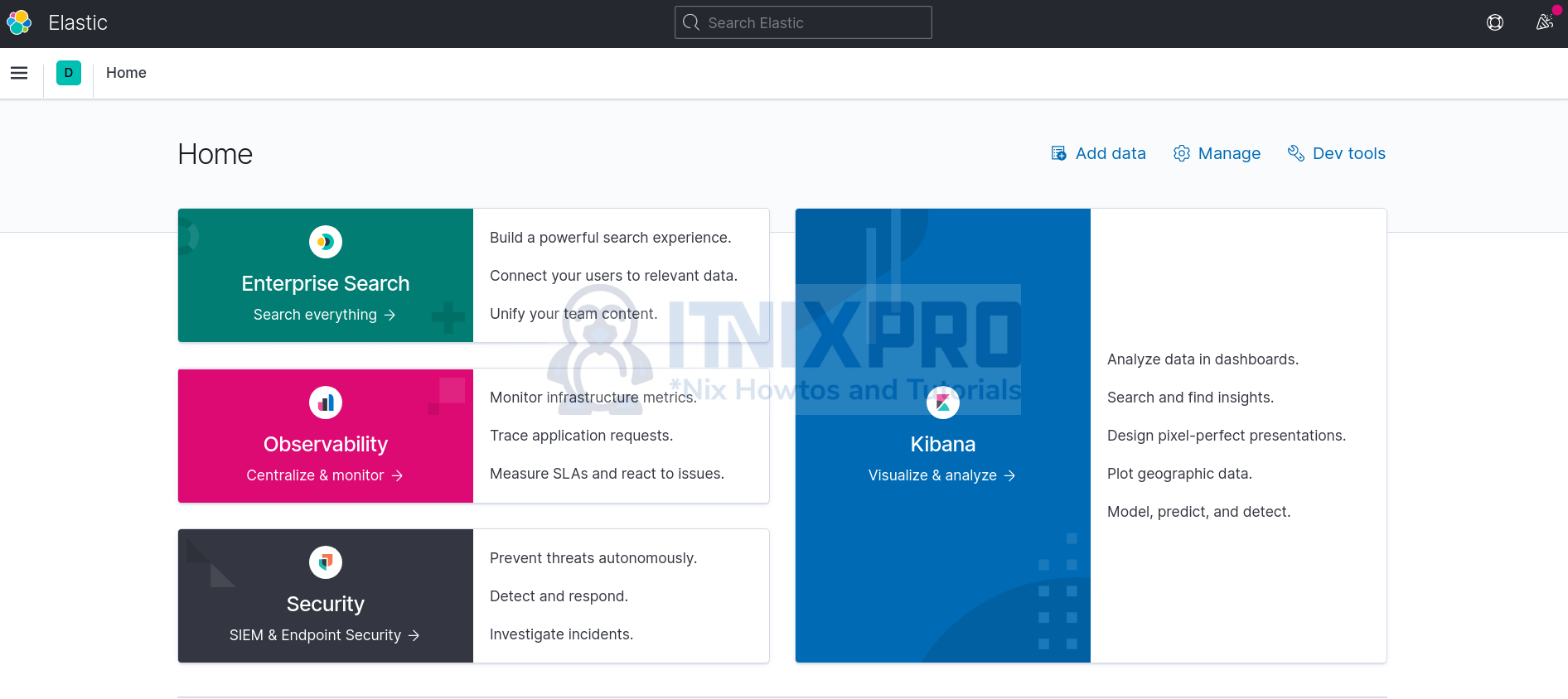The width and height of the screenshot is (1568, 699).
Task: Open Dev tools with wrench icon
Action: [x=1336, y=153]
